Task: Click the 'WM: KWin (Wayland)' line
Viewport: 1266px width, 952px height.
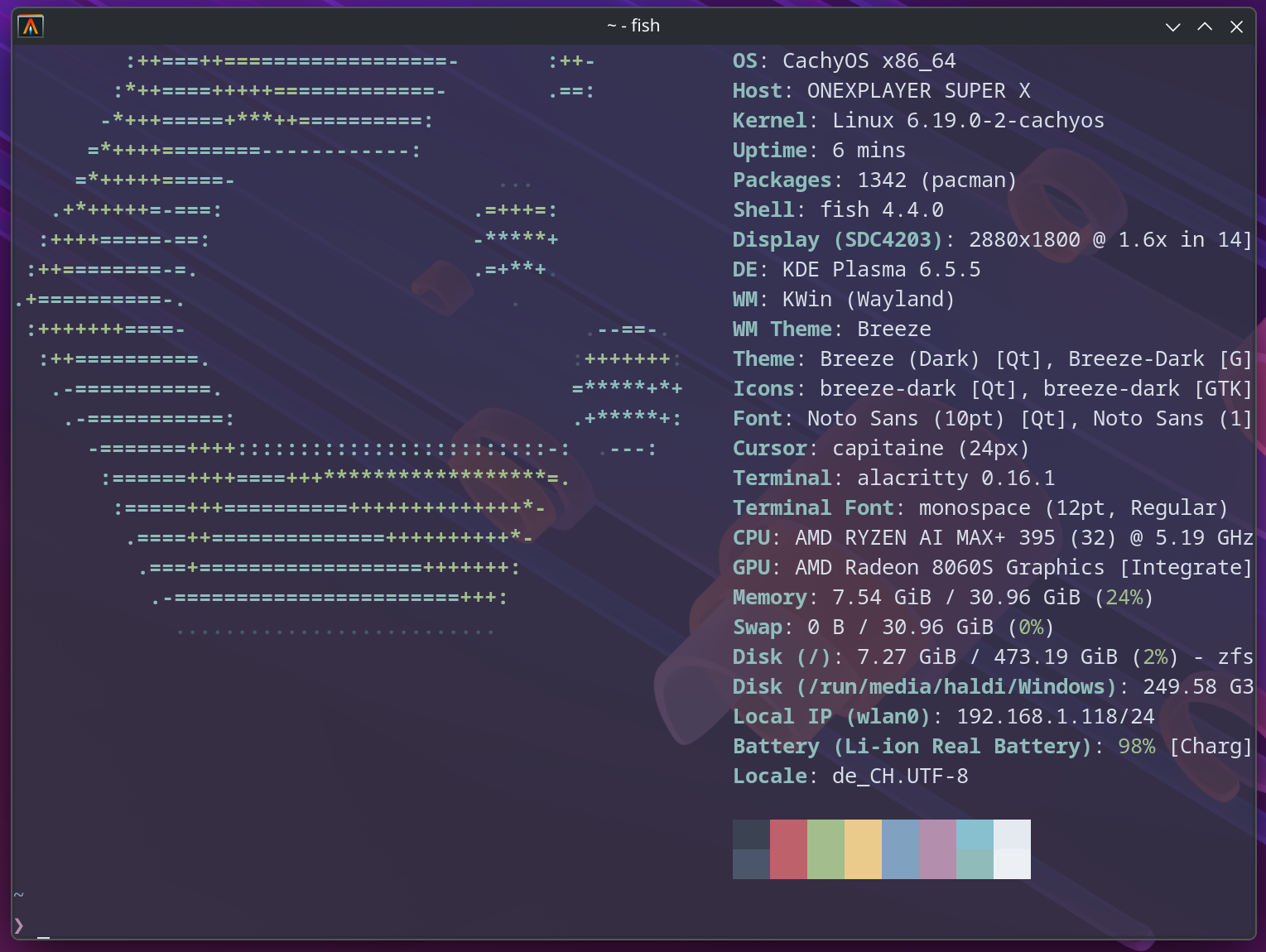Action: tap(845, 300)
